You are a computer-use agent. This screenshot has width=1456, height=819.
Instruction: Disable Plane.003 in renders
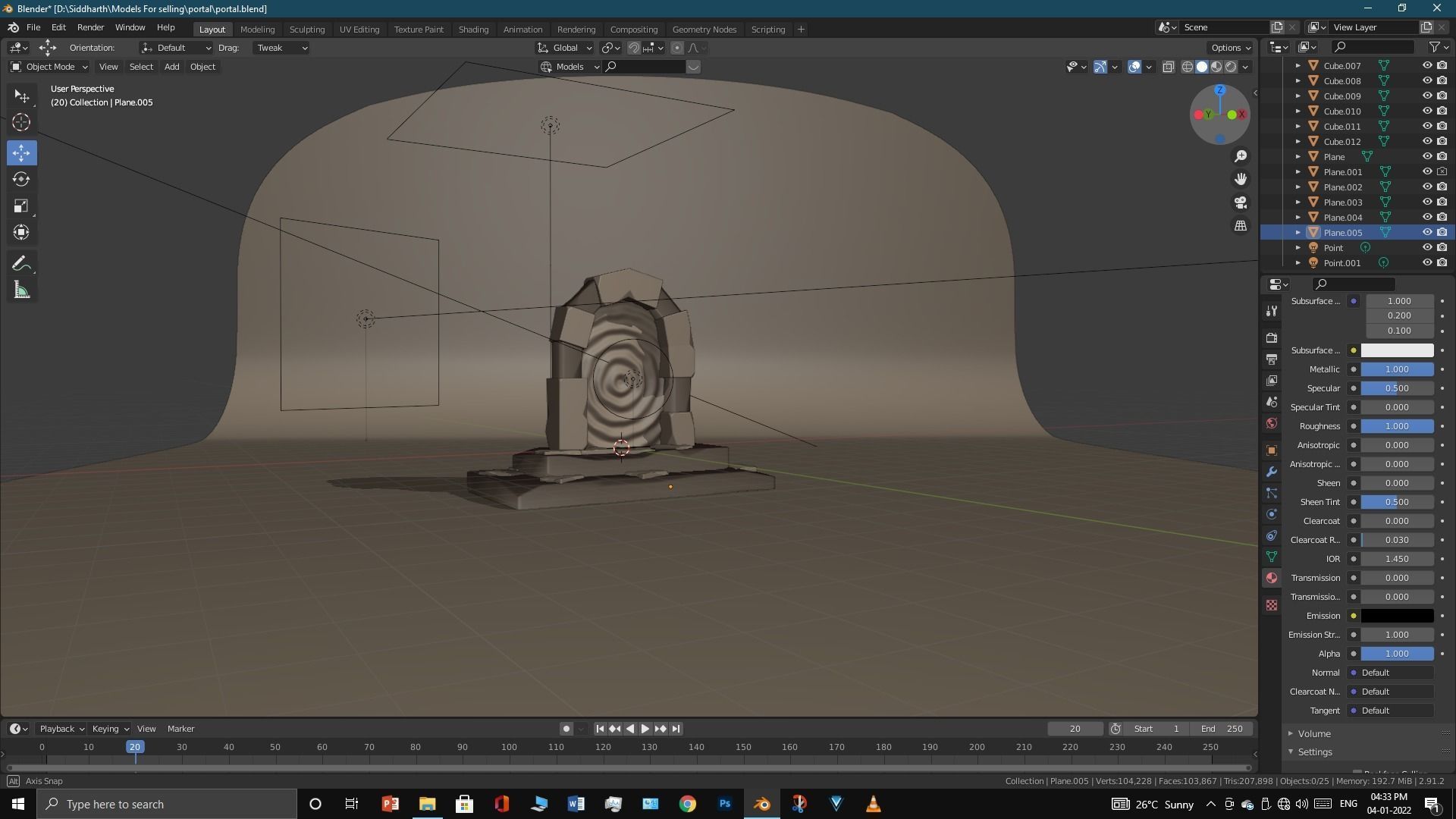coord(1442,202)
